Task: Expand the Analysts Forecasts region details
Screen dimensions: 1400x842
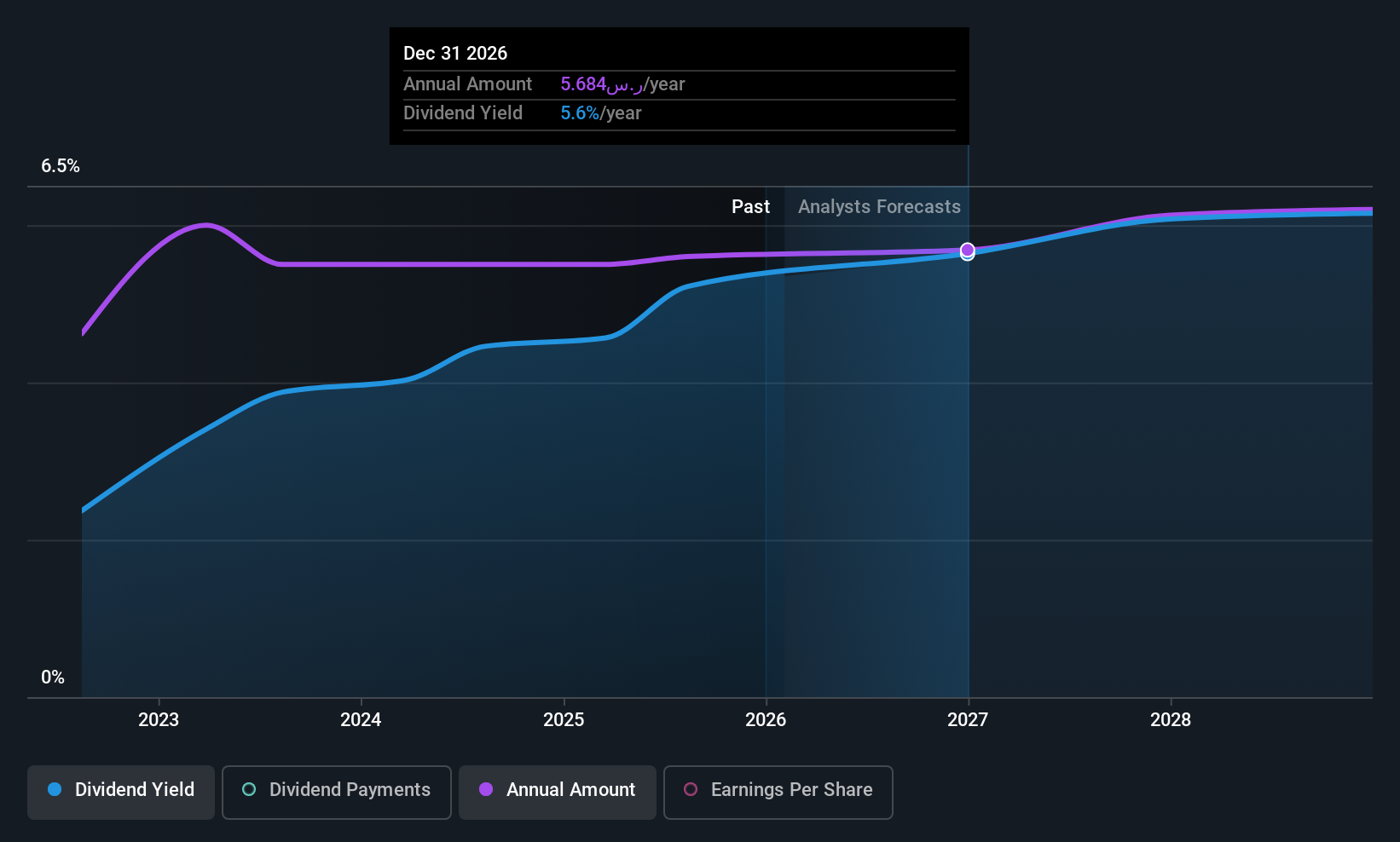Action: (879, 206)
